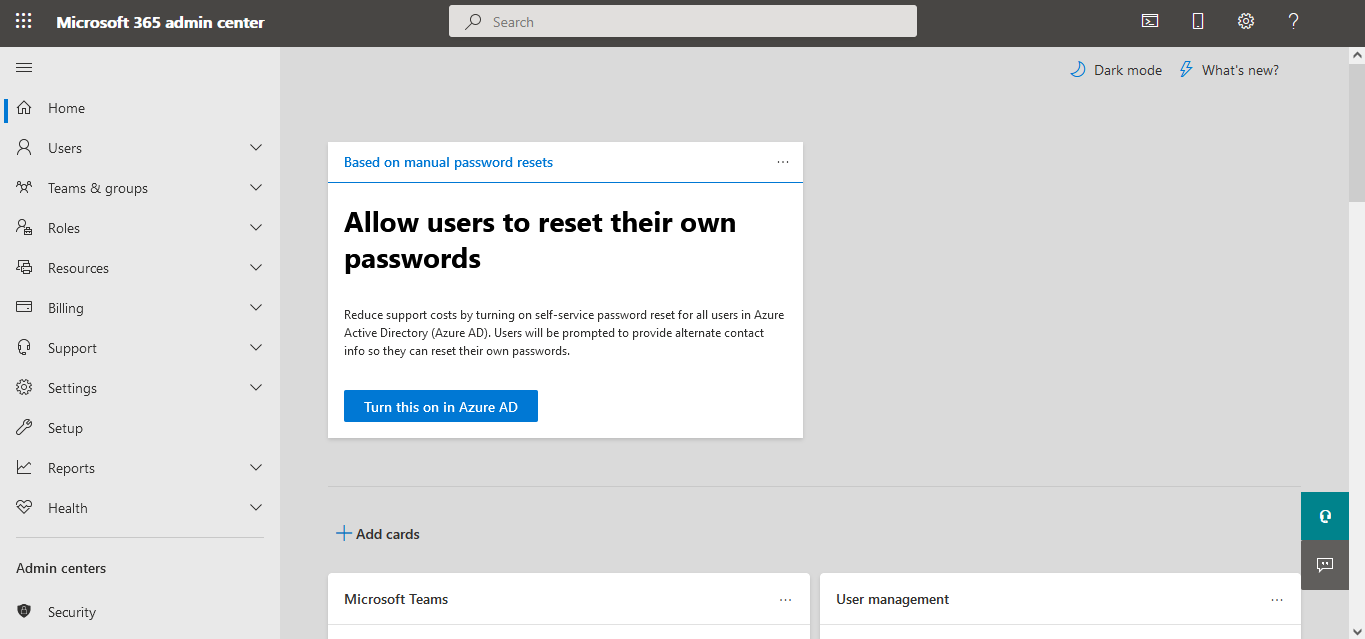Open settings gear in top header
The image size is (1365, 639).
tap(1246, 21)
